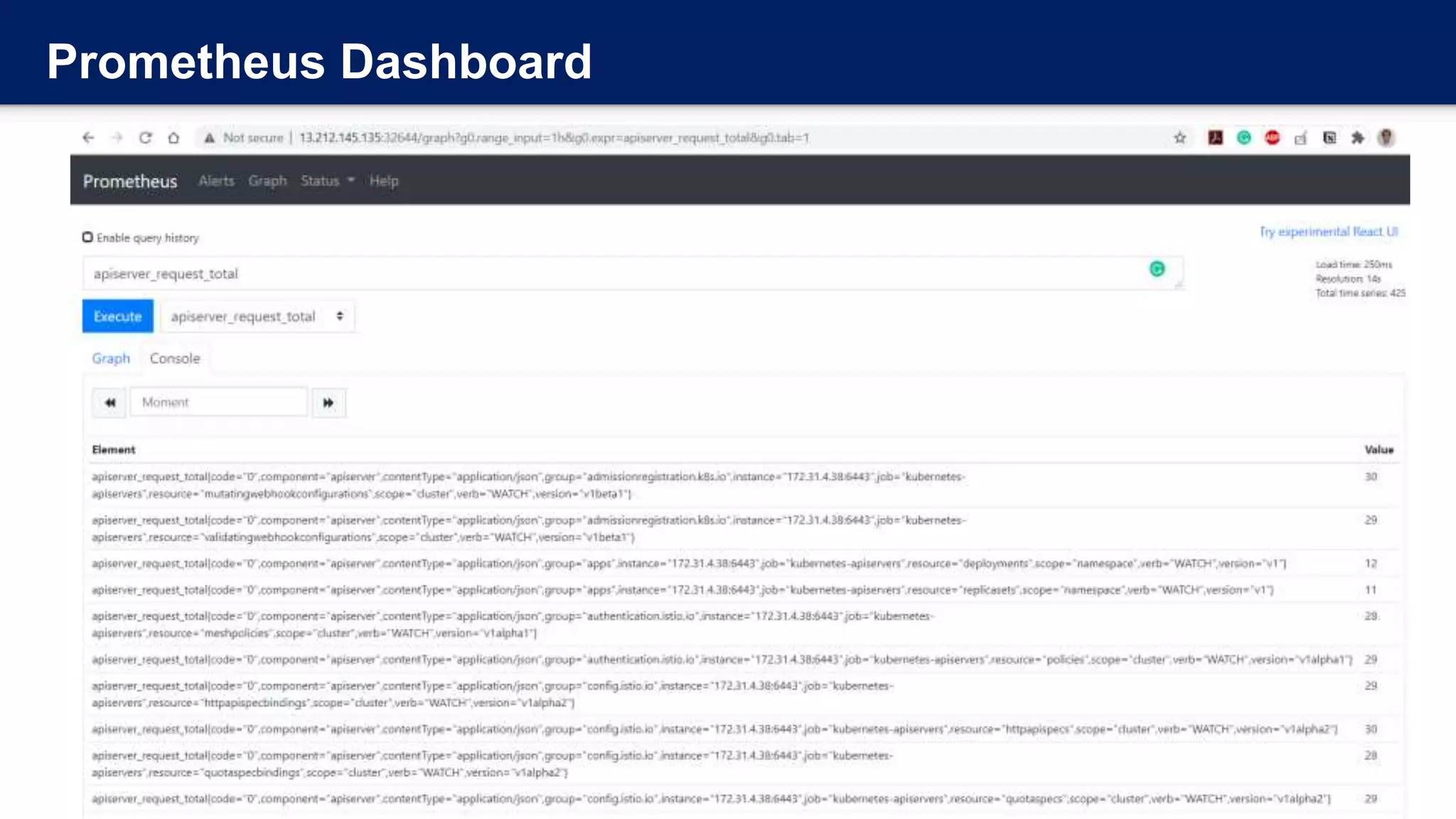The height and width of the screenshot is (819, 1456).
Task: Open Try experimental React UI link
Action: (1329, 232)
